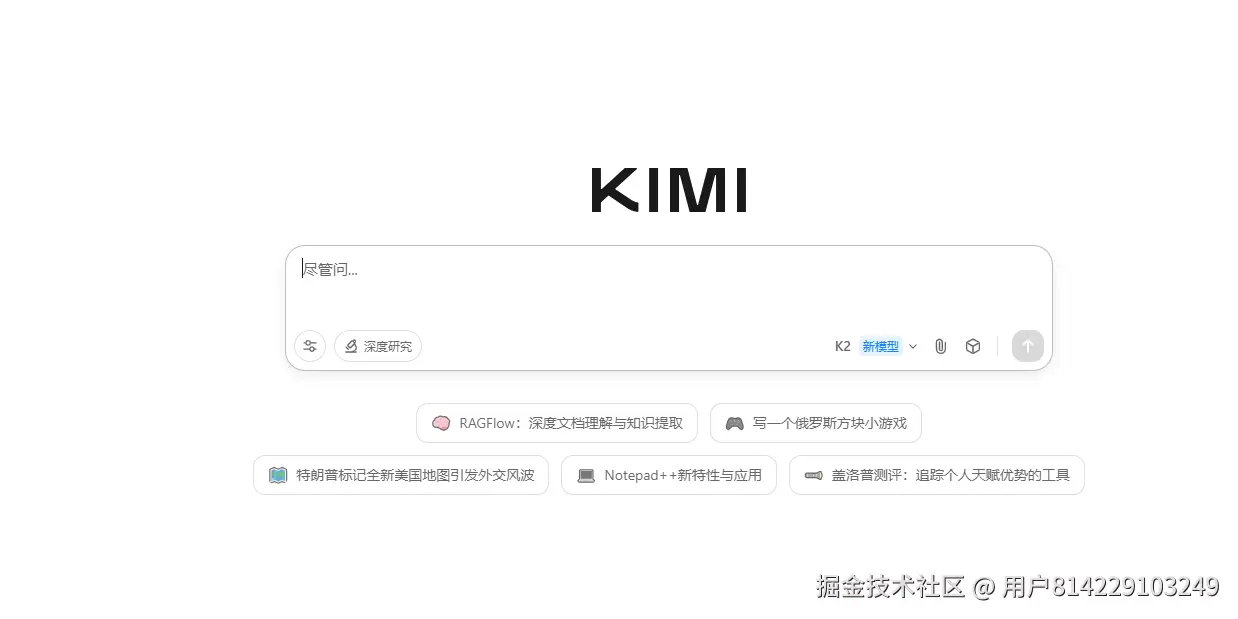Open 盖洛普测评：追踪个人天赋优势的工具 suggestion text

coord(951,475)
